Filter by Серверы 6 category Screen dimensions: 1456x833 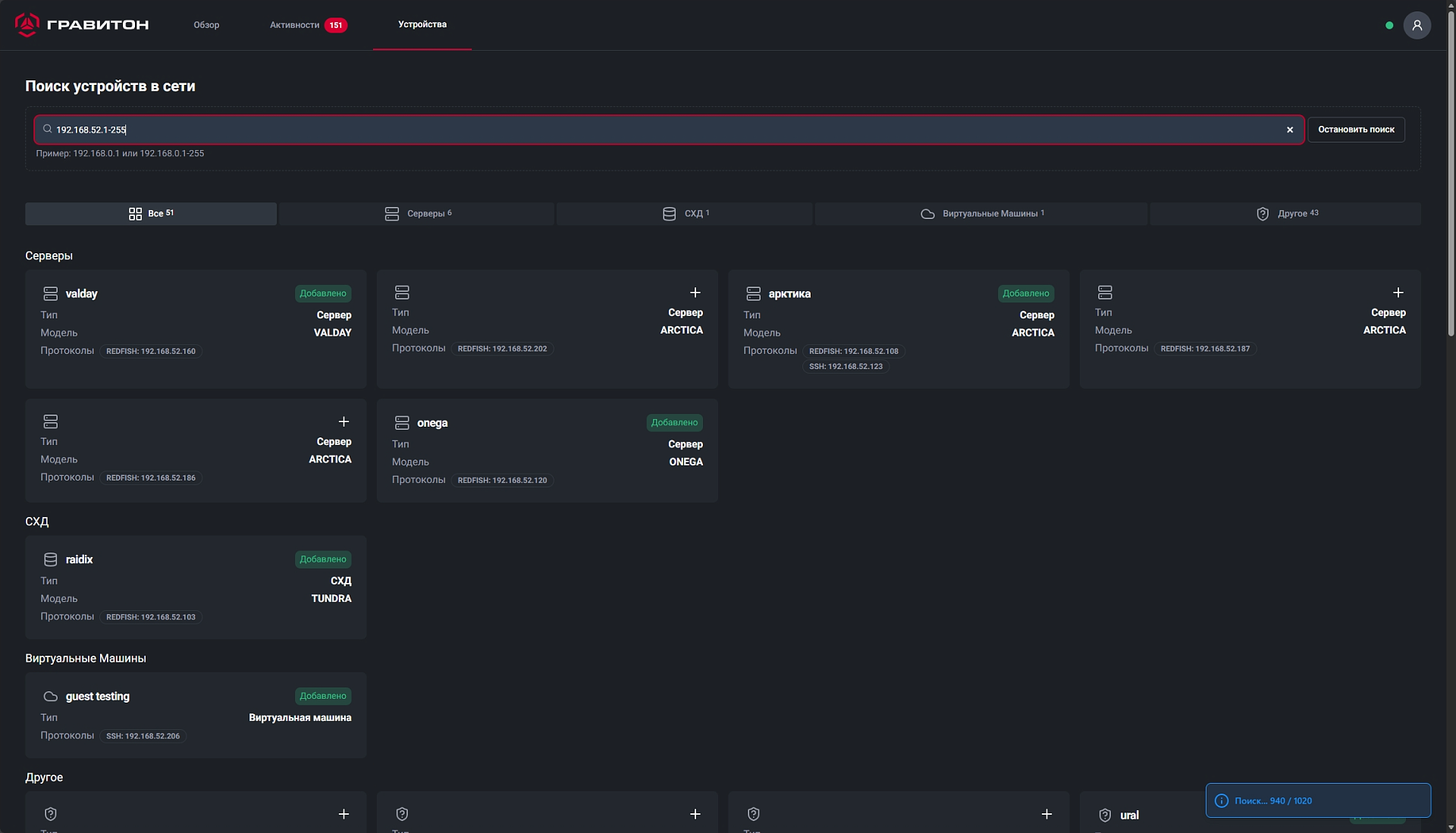pos(417,214)
